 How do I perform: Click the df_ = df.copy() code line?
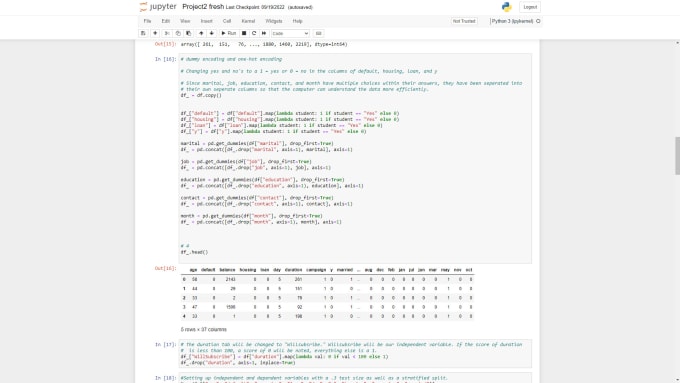[x=201, y=95]
